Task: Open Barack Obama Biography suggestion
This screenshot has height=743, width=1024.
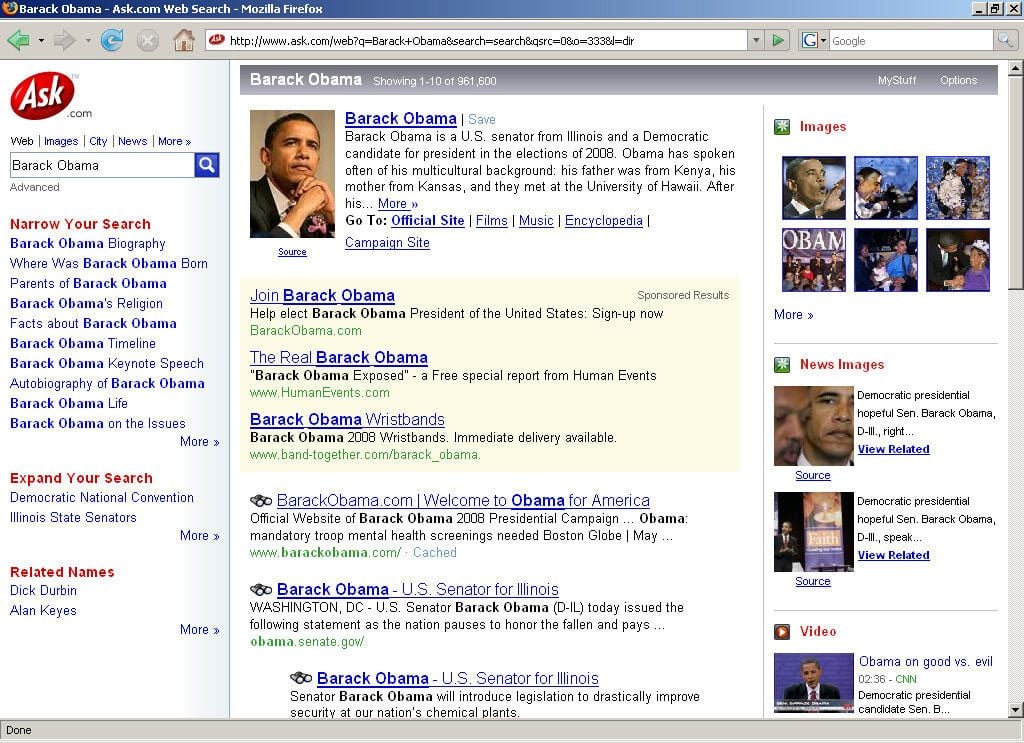Action: click(x=88, y=244)
